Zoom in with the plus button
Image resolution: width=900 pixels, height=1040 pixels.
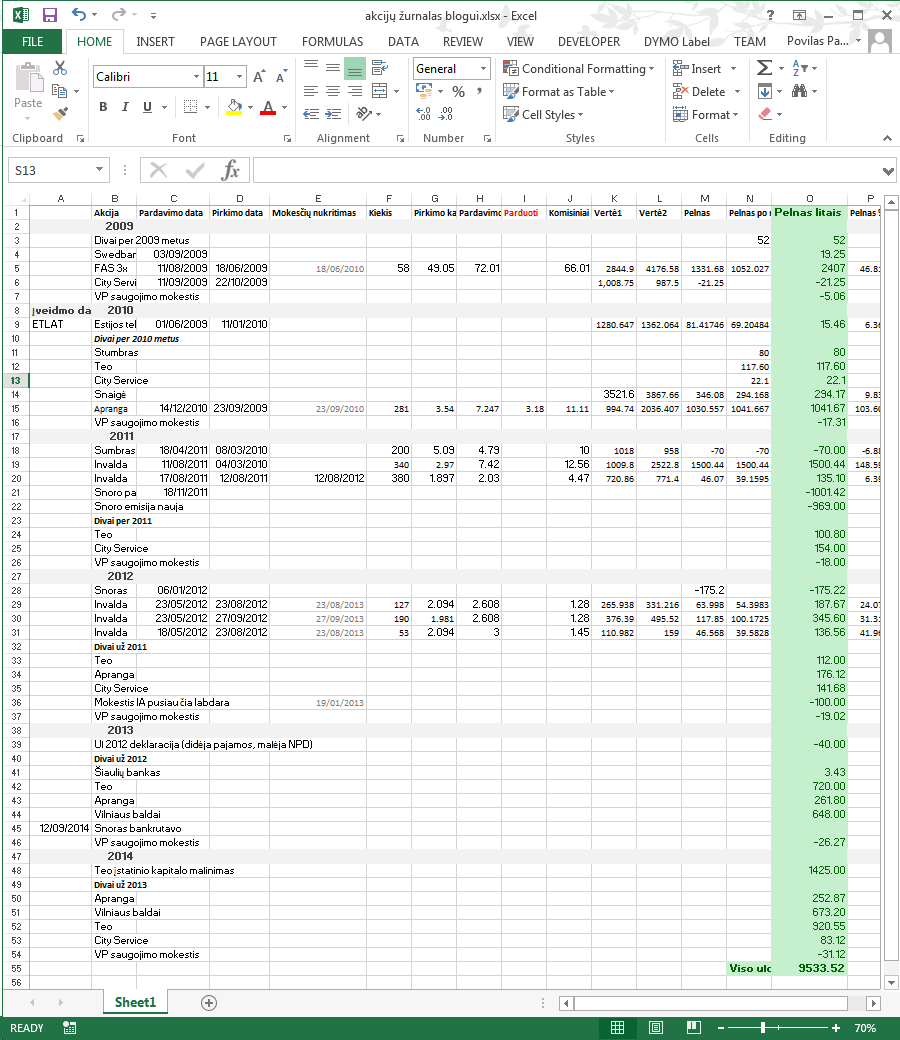tap(836, 1028)
